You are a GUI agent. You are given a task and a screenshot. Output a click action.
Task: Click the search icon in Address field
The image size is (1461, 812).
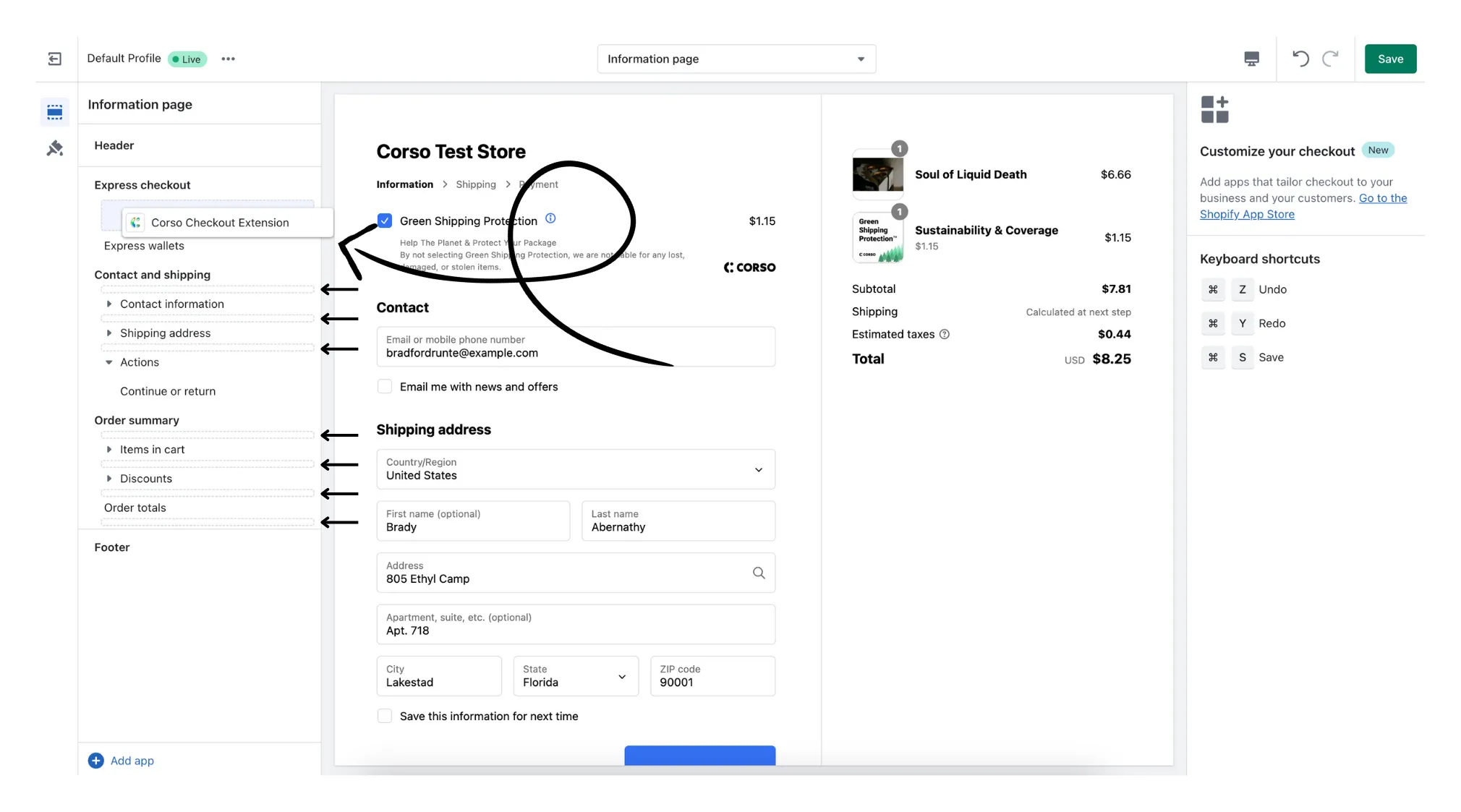(x=759, y=573)
